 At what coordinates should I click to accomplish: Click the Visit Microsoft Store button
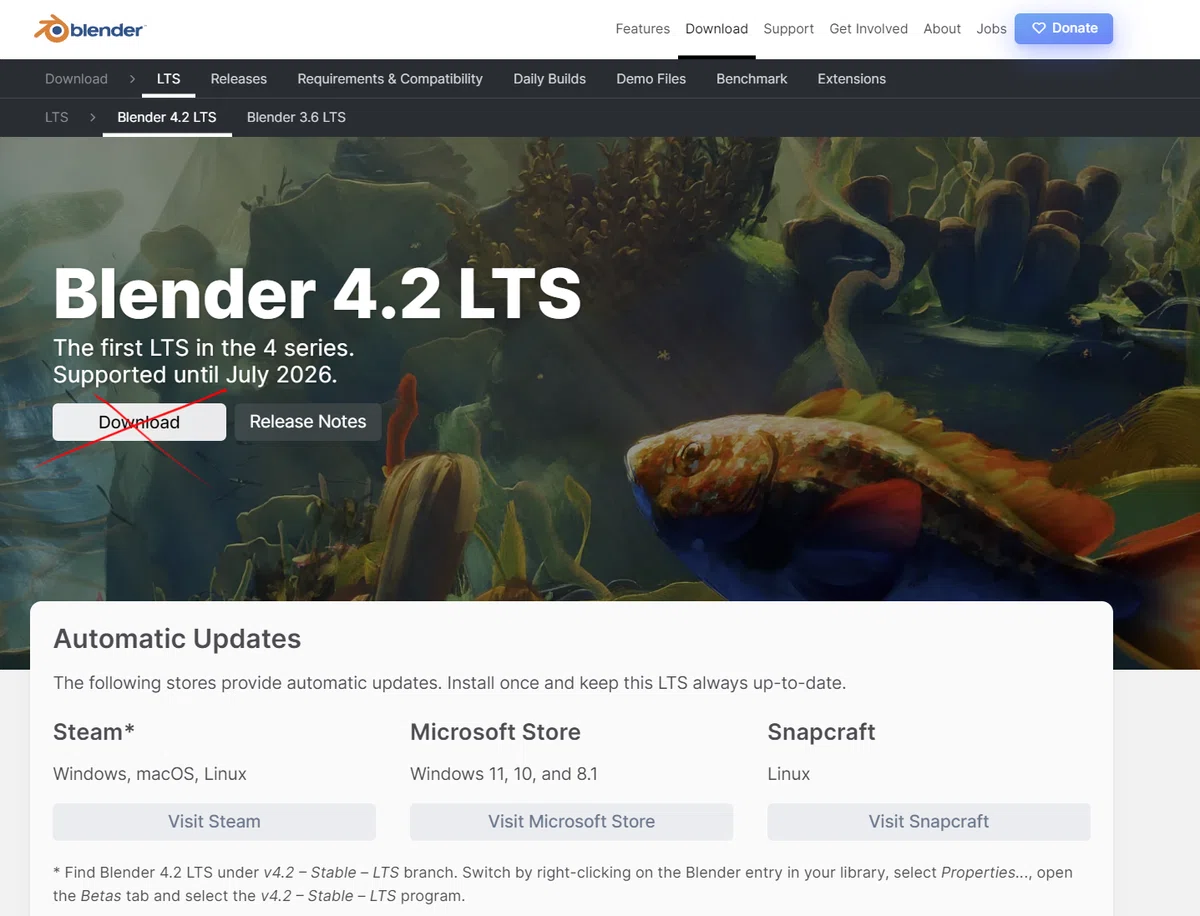point(571,822)
